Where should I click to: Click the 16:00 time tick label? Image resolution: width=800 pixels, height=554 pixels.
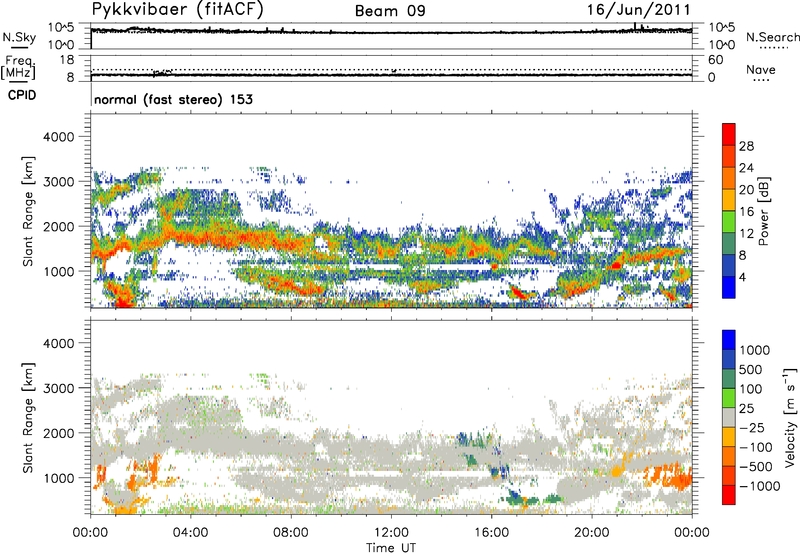tap(491, 533)
